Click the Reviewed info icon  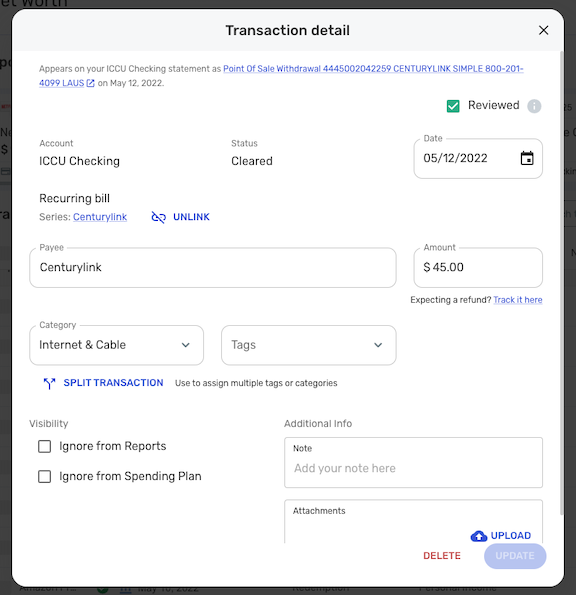point(534,106)
